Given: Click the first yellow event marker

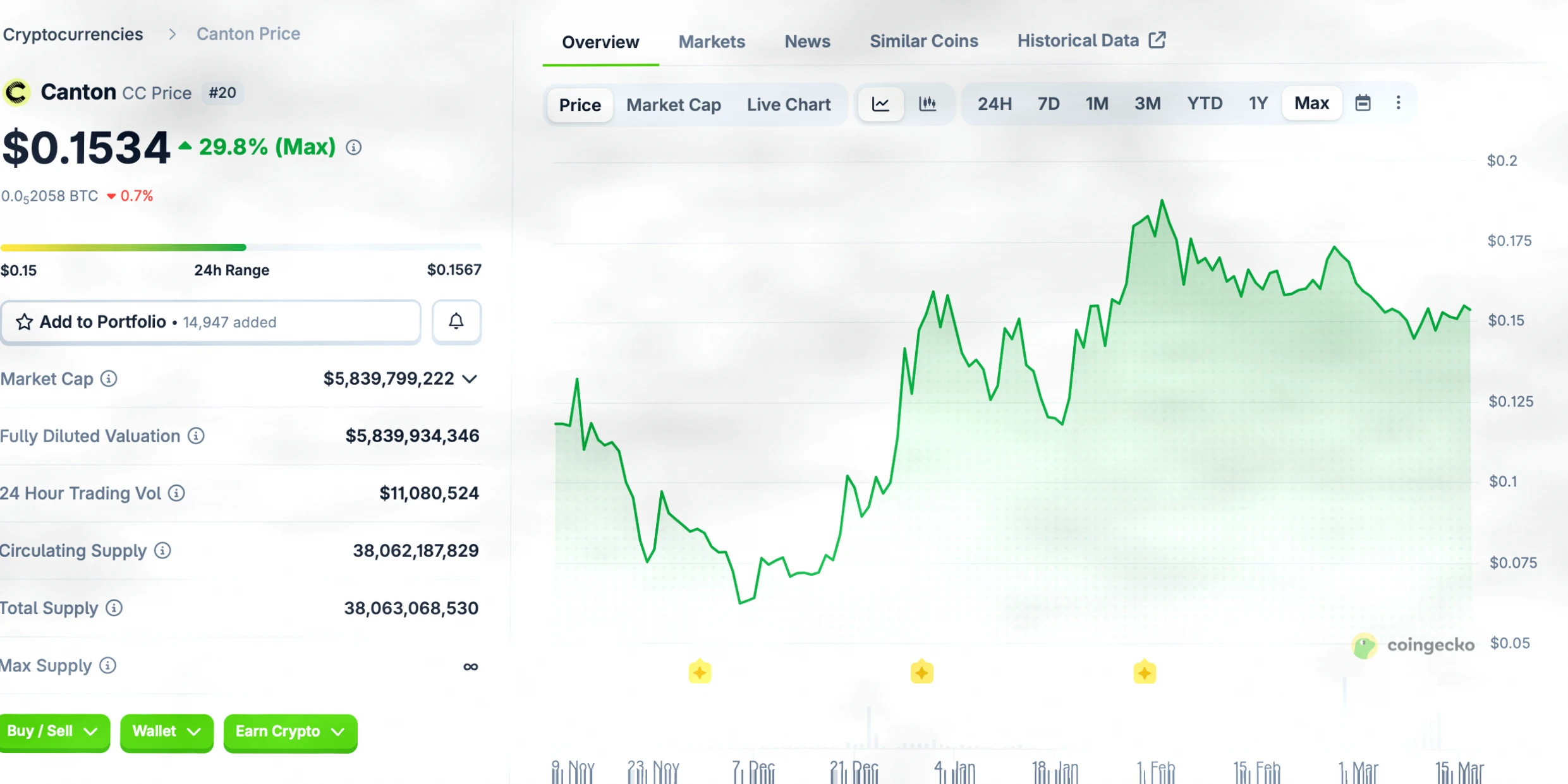Looking at the screenshot, I should click(700, 672).
